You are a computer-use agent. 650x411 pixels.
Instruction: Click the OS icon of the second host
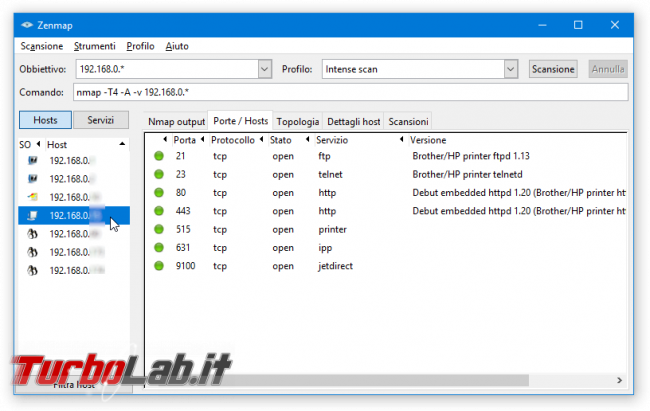point(32,178)
